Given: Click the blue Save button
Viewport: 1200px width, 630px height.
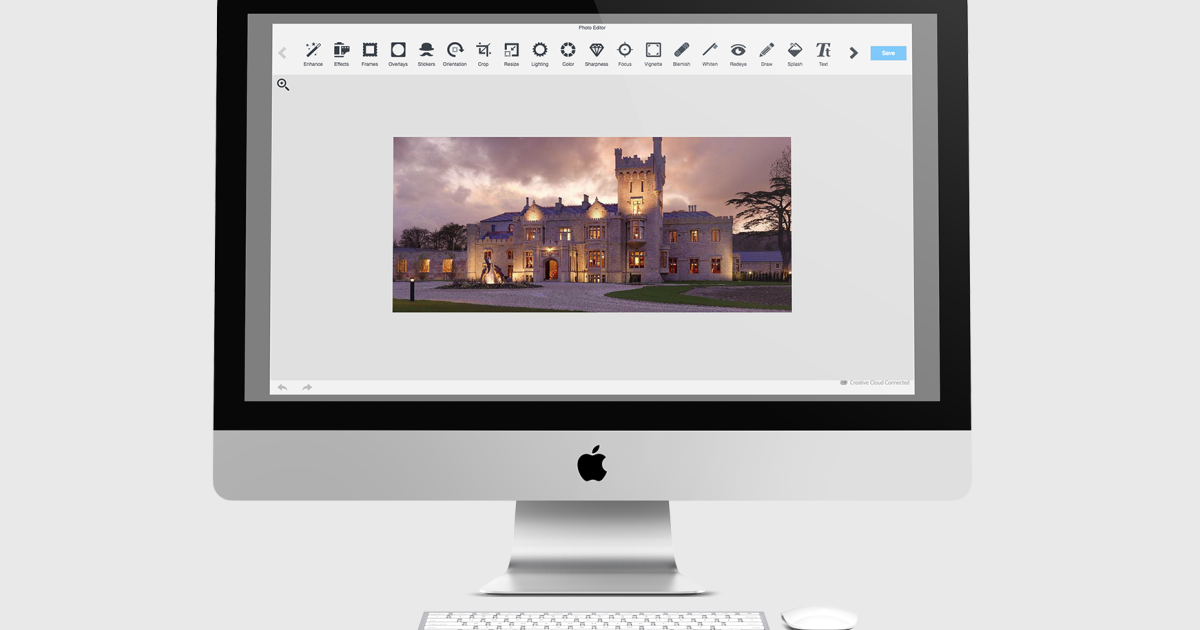Looking at the screenshot, I should (888, 53).
